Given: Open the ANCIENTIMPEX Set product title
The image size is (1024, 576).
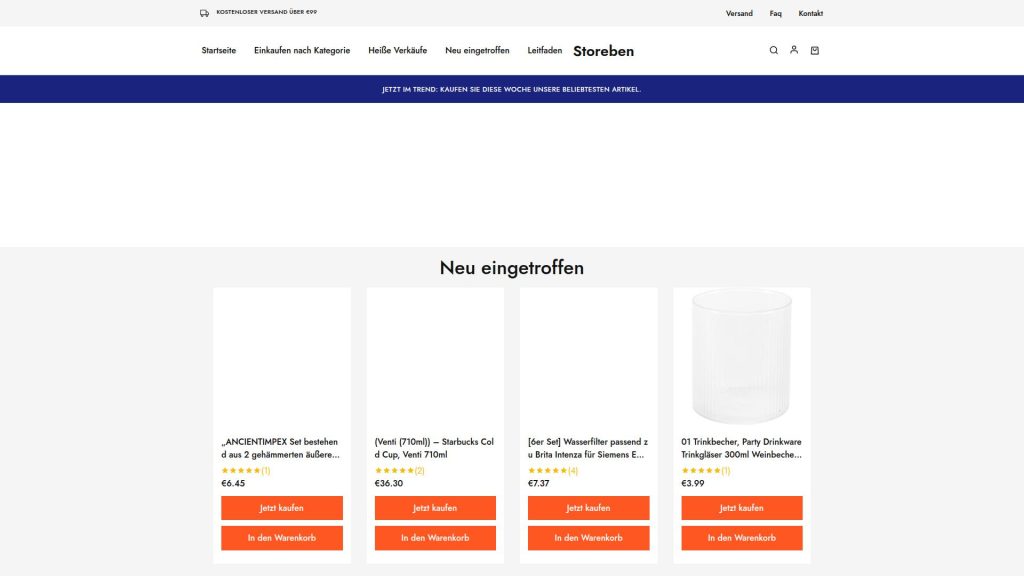Looking at the screenshot, I should click(x=281, y=448).
